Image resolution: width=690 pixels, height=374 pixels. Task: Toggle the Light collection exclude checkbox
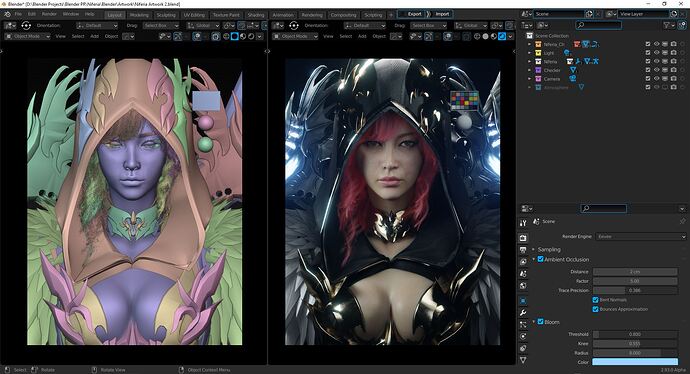[x=648, y=53]
